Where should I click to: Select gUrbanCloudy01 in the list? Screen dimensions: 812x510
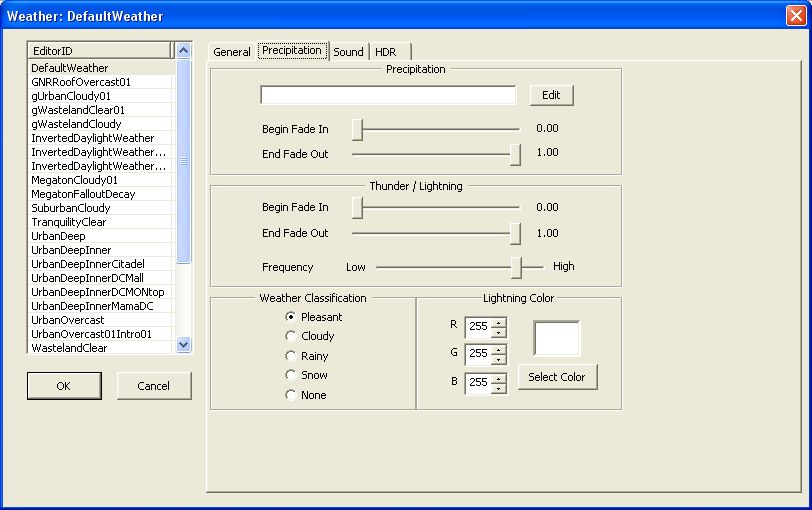(x=100, y=96)
